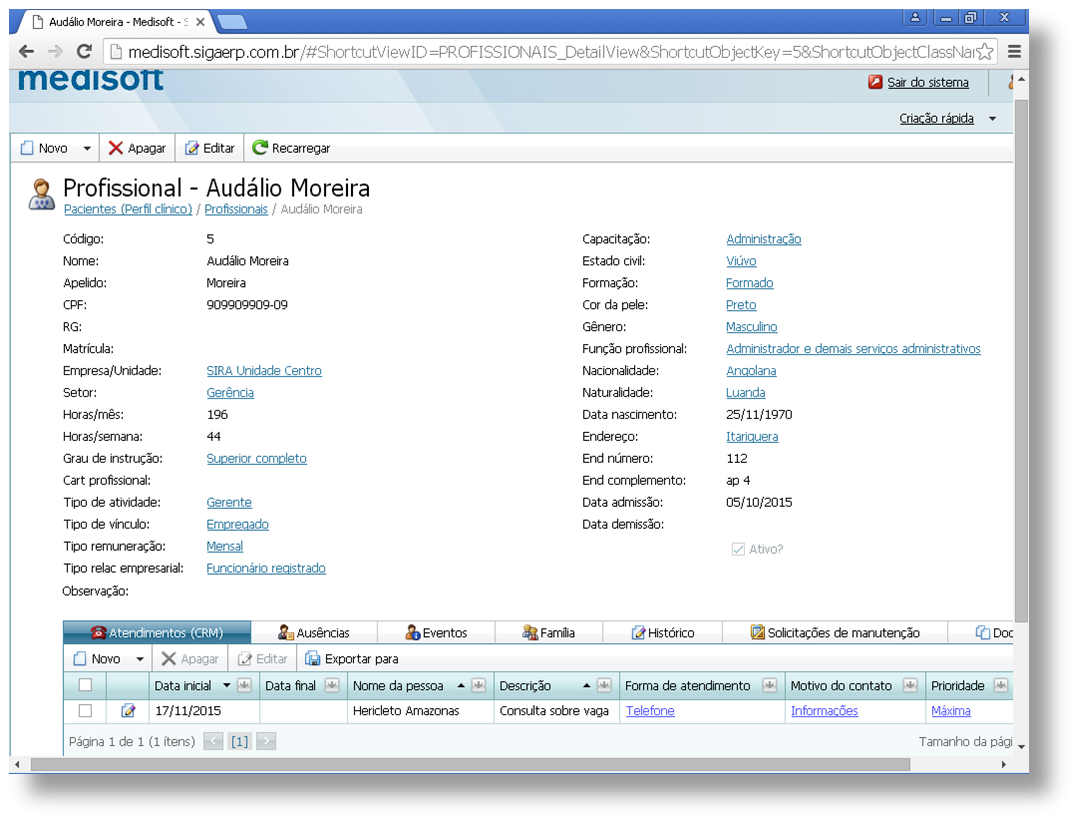This screenshot has width=1078, height=823.
Task: Open the SIRA Unidade Centro link
Action: [x=264, y=371]
